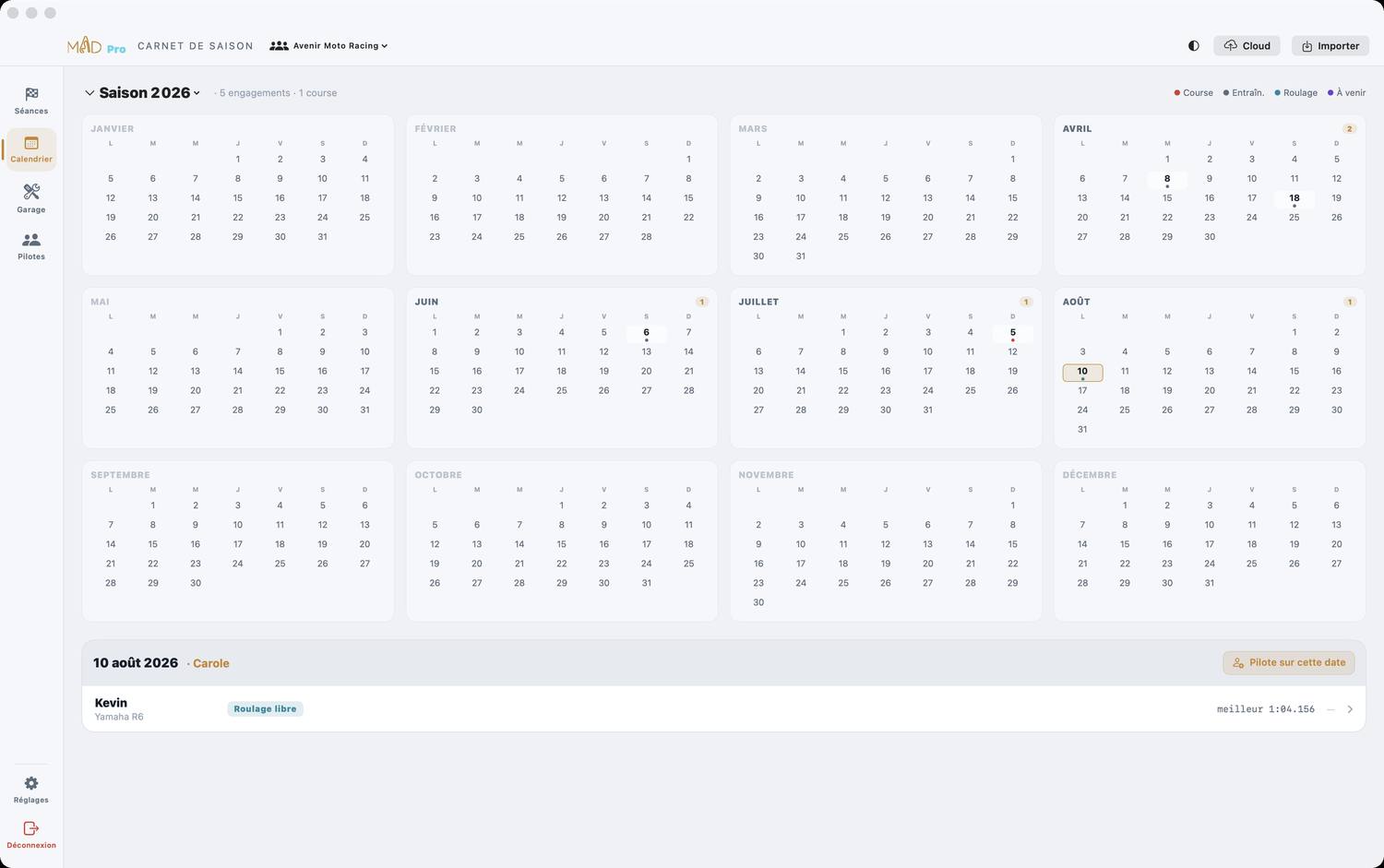Image resolution: width=1384 pixels, height=868 pixels.
Task: Click the Déconnexion logout icon
Action: 31,835
